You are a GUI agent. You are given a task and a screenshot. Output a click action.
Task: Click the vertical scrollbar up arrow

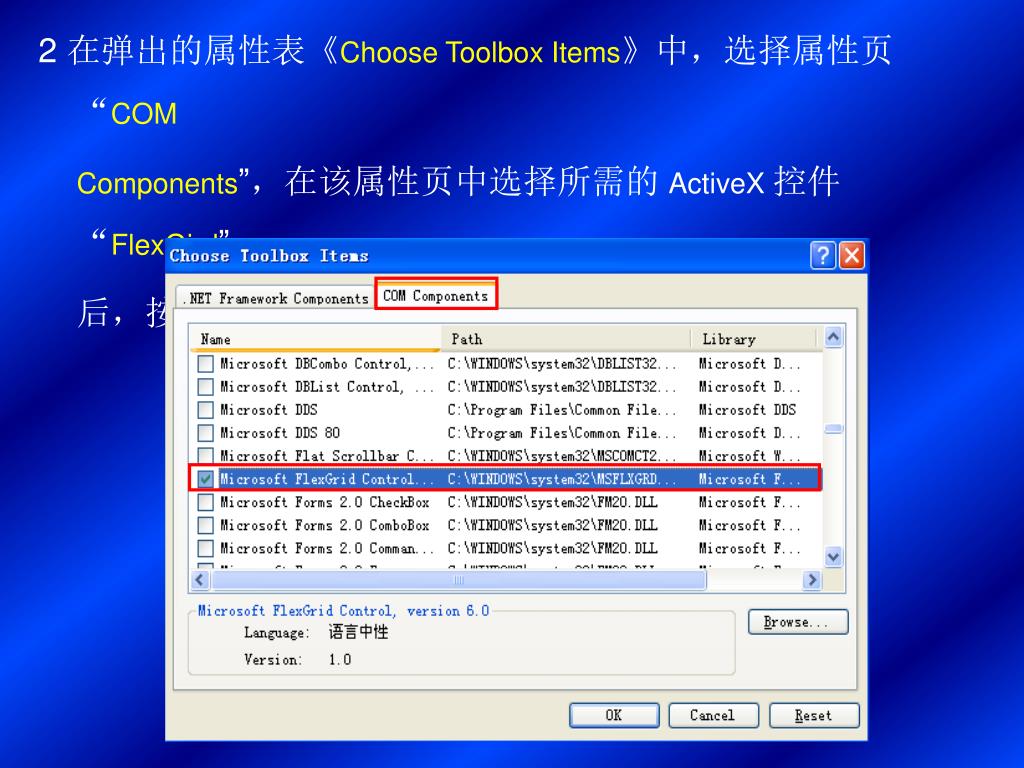[833, 337]
